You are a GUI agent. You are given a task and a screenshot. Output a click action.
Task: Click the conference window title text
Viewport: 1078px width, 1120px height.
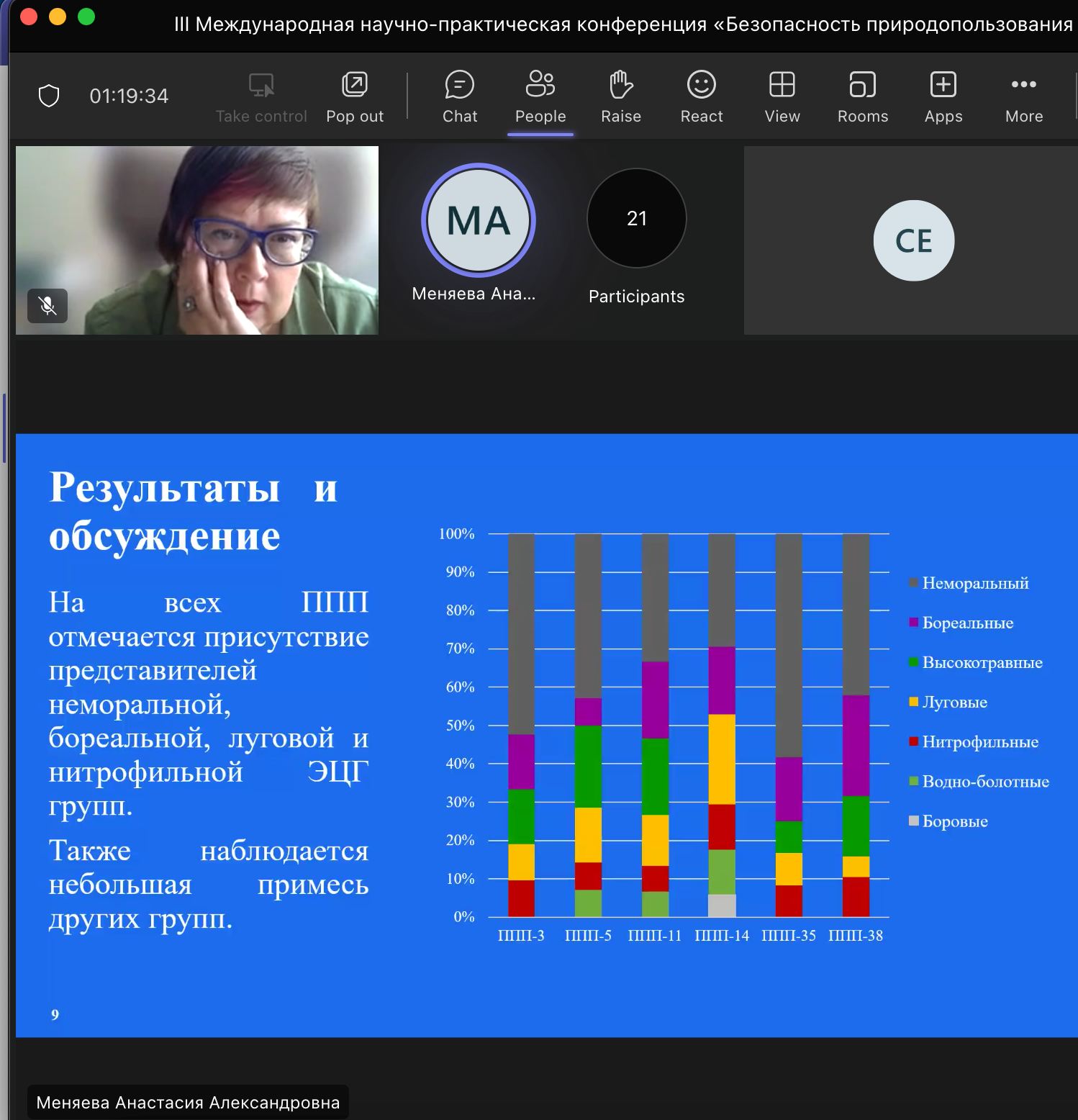(x=624, y=24)
